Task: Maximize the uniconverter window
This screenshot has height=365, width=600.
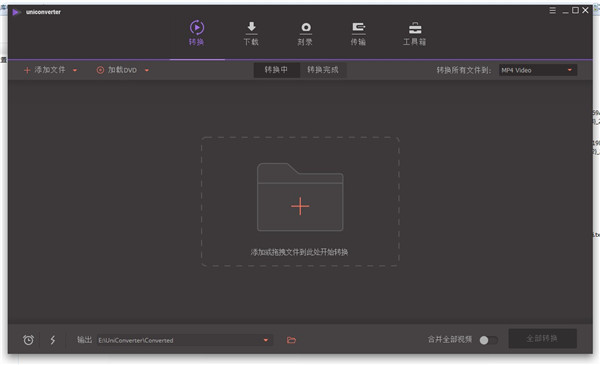Action: 575,10
